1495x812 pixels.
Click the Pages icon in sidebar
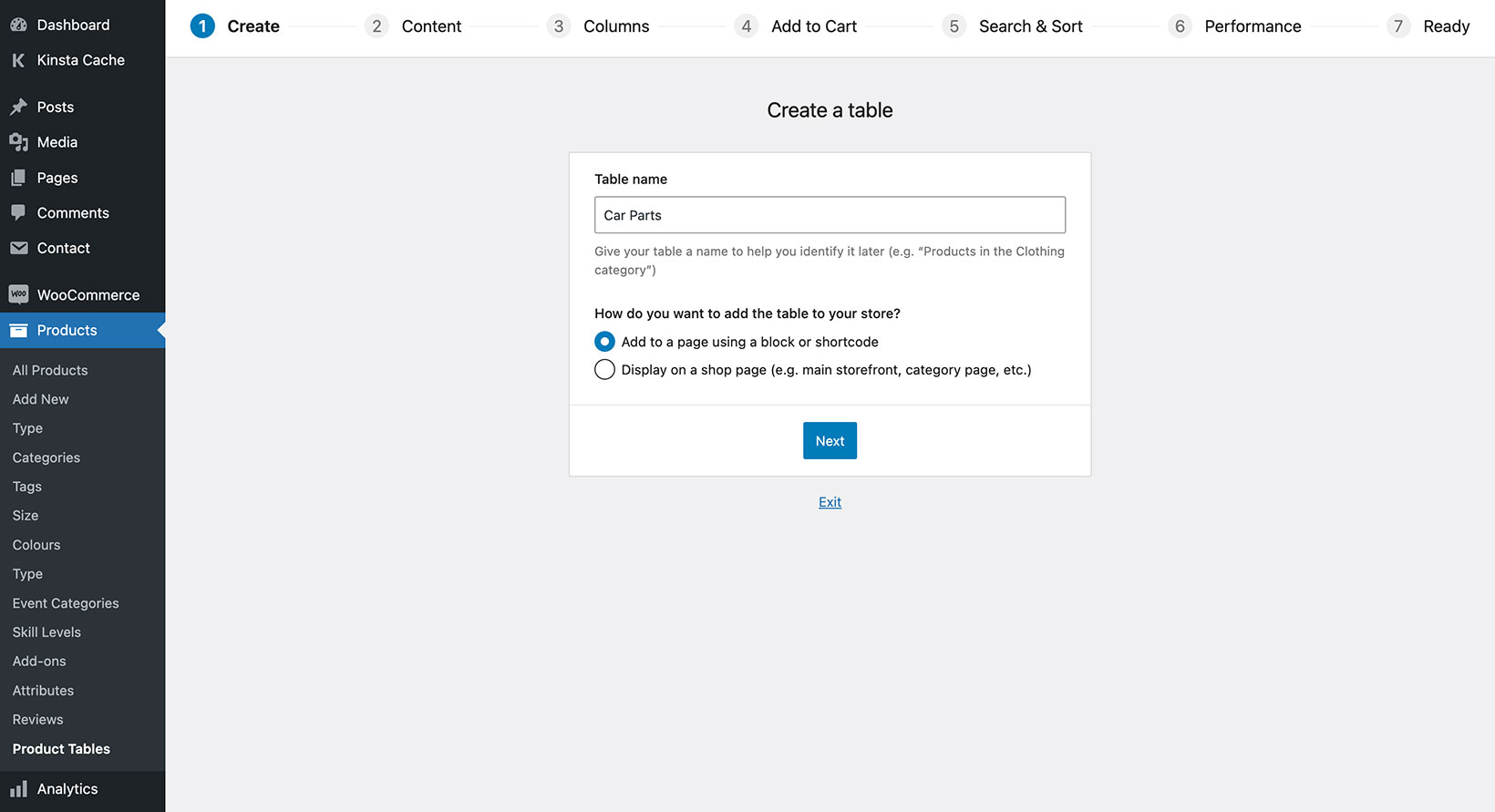[18, 178]
